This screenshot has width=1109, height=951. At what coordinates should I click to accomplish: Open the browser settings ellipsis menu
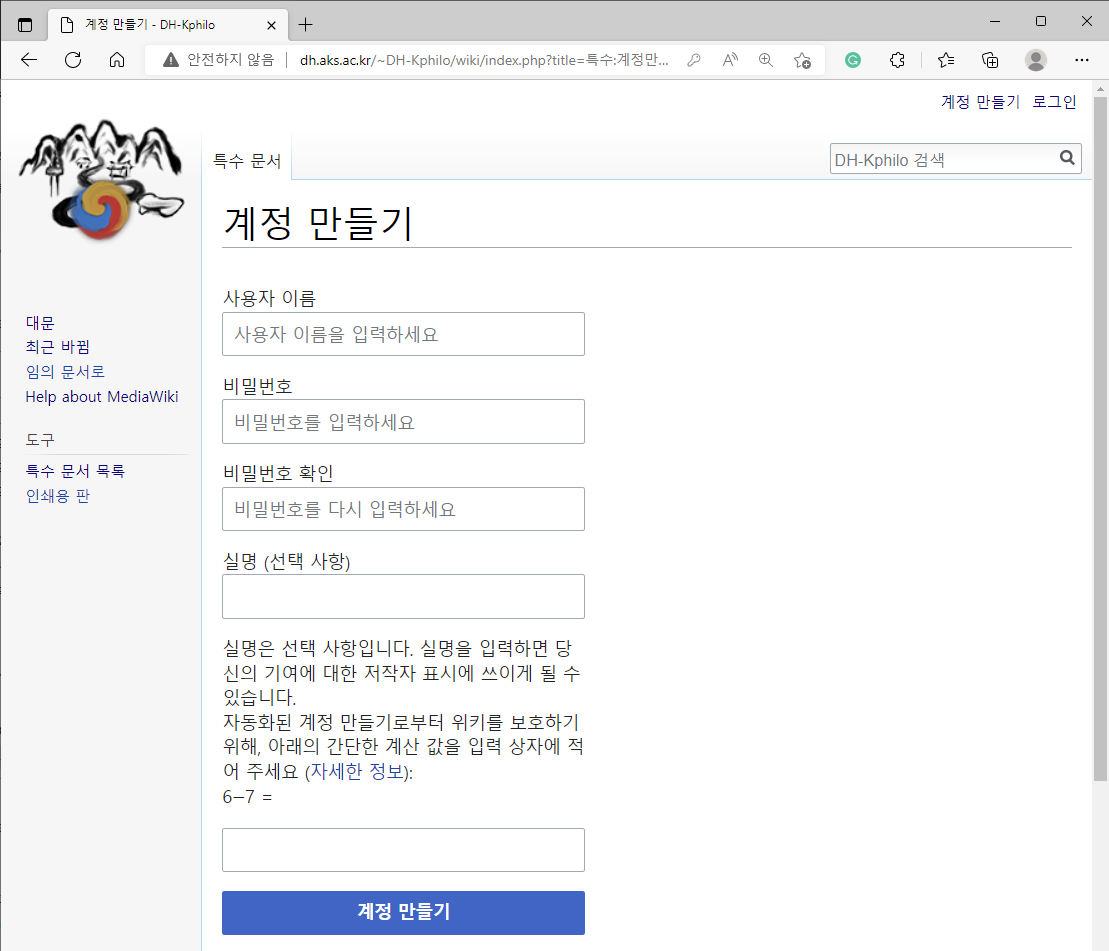(1081, 60)
